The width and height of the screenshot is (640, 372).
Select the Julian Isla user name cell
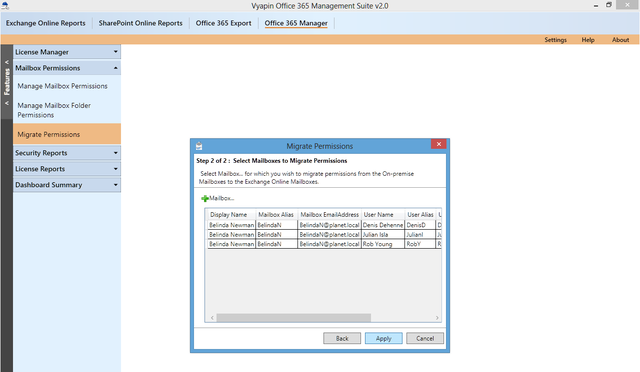point(383,234)
